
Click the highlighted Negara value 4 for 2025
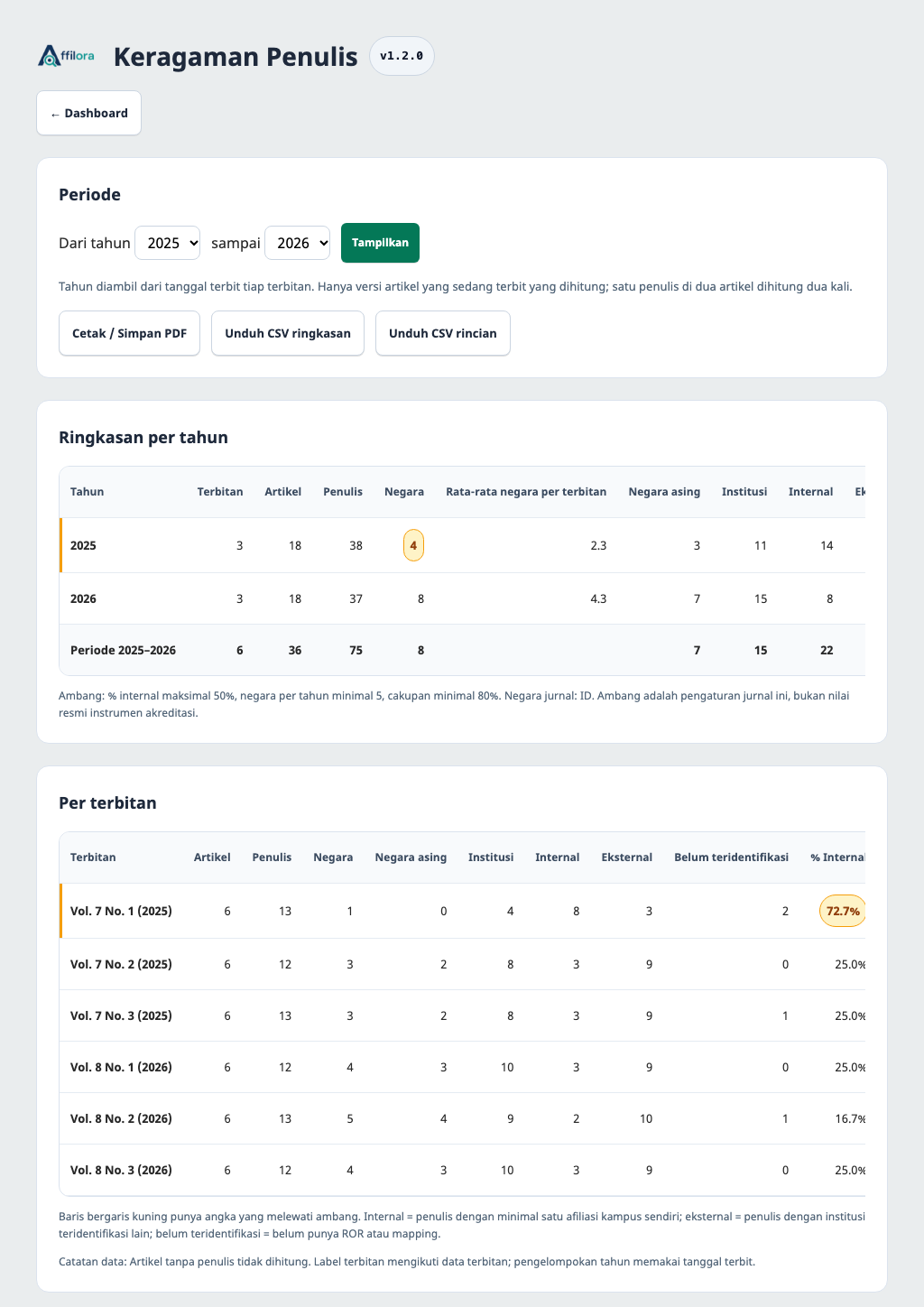[413, 545]
